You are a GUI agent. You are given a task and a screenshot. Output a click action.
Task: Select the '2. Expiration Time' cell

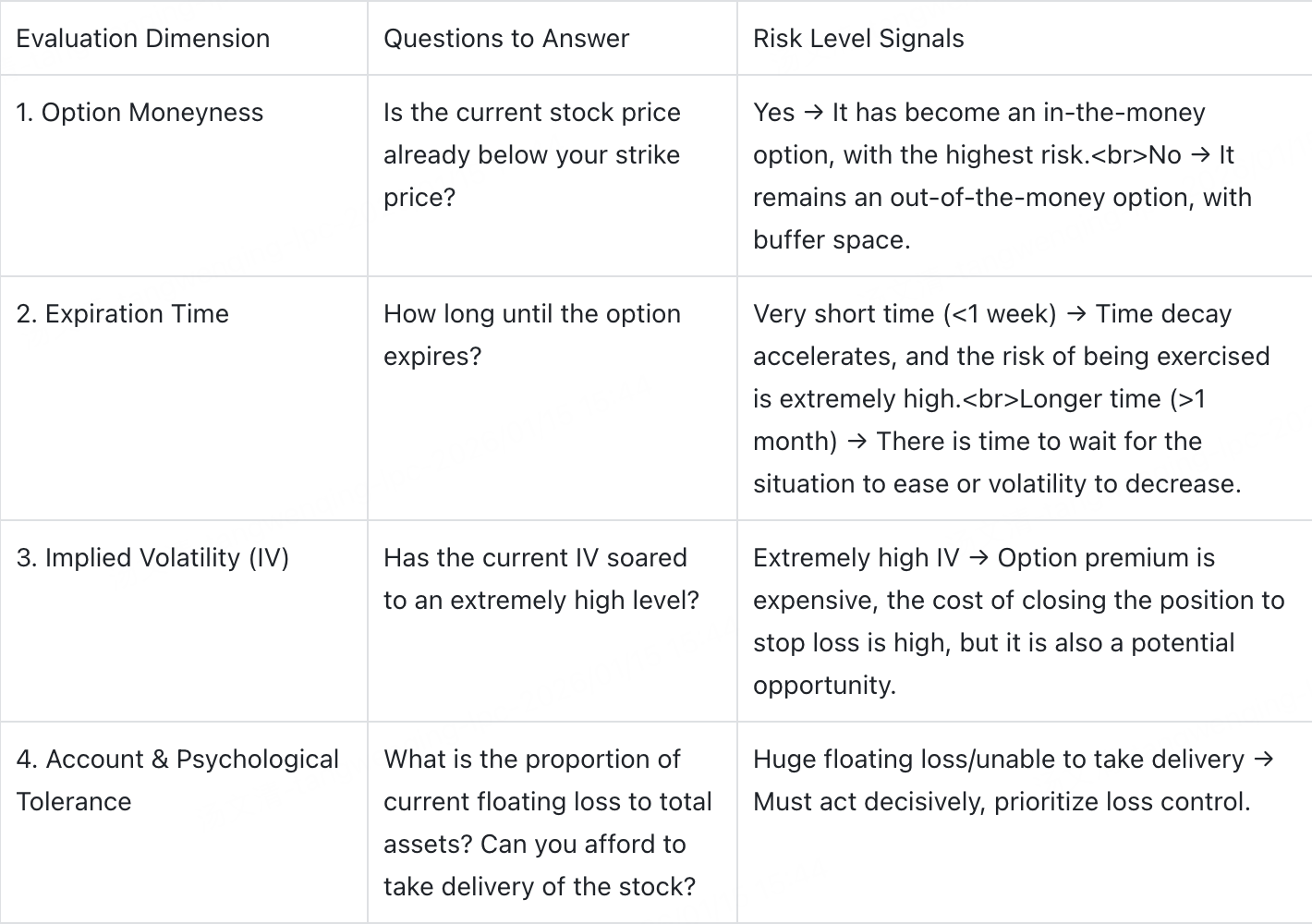click(123, 314)
